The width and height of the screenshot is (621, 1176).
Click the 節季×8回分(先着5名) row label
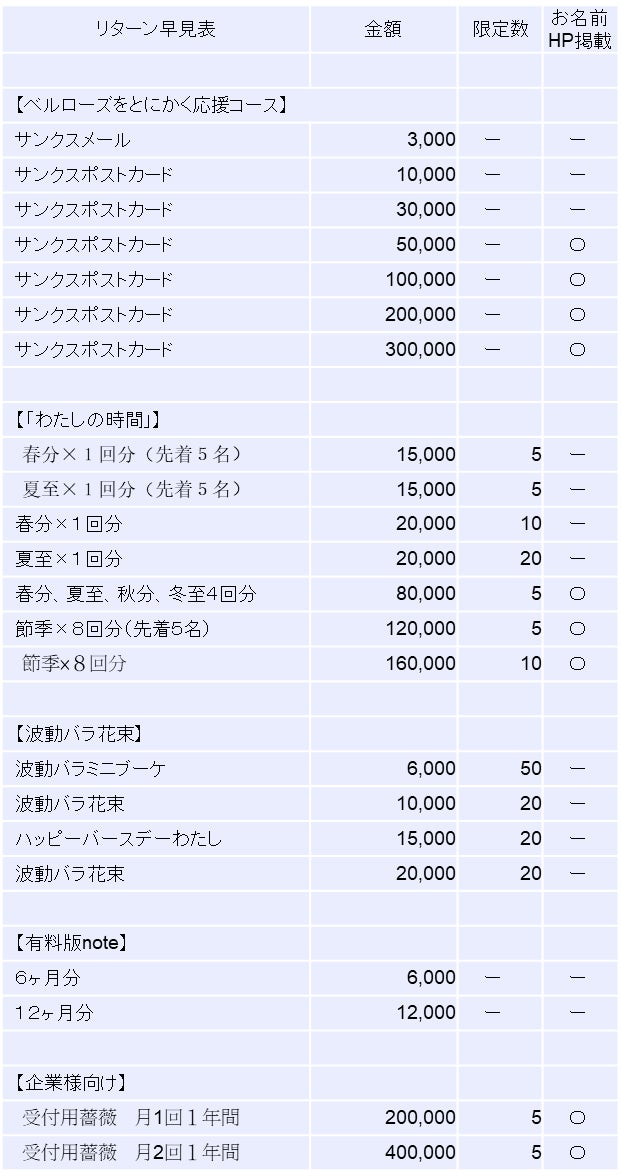click(112, 629)
